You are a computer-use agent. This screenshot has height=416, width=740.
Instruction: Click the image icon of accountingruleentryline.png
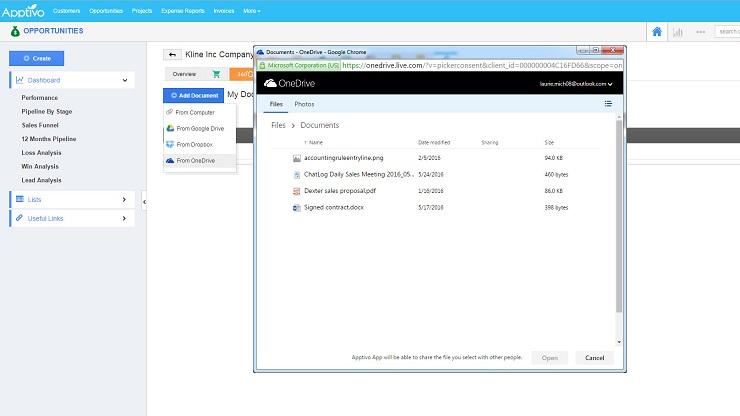click(296, 158)
